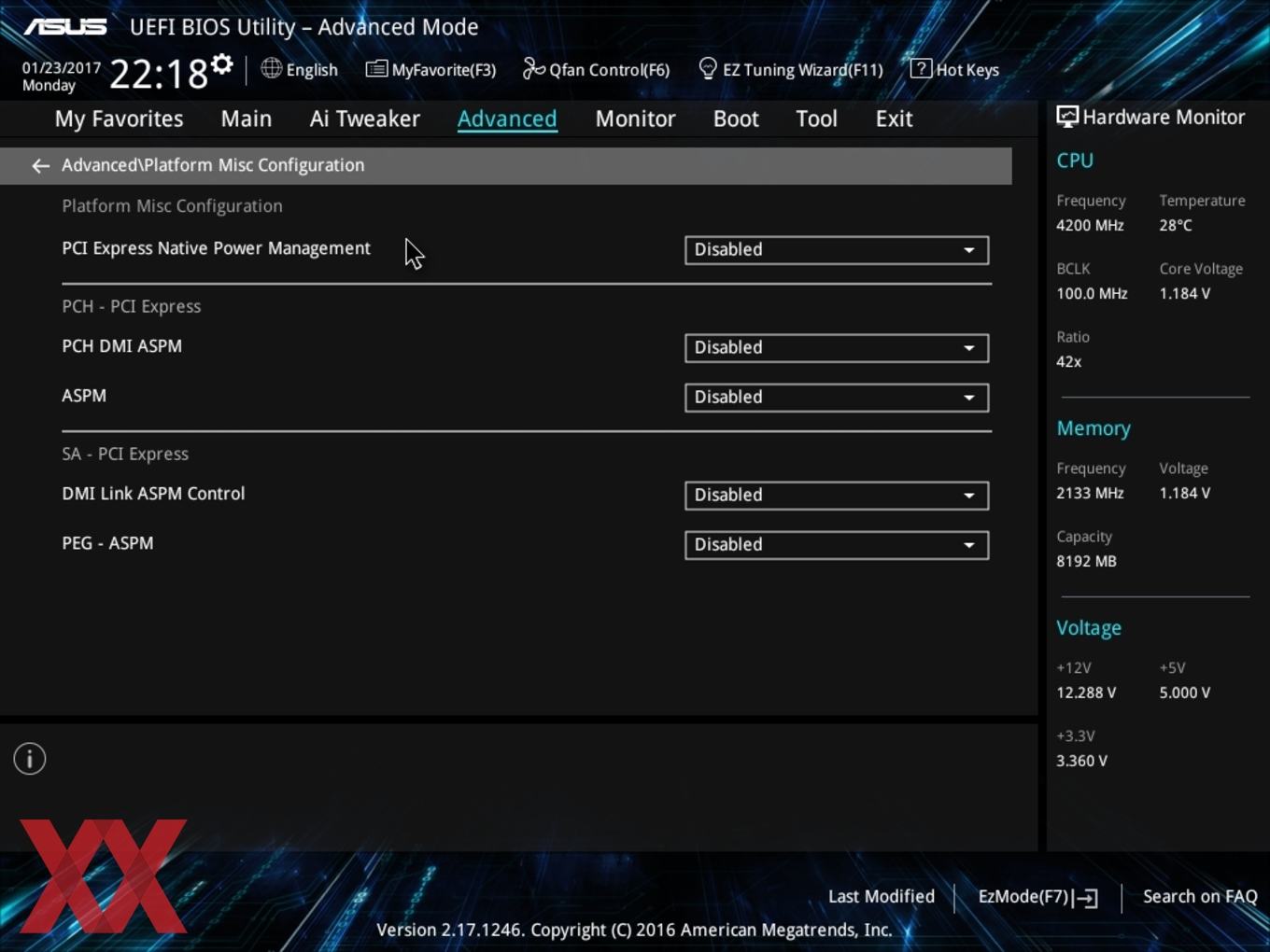The width and height of the screenshot is (1270, 952).
Task: Click the Hot Keys question mark icon
Action: (920, 68)
